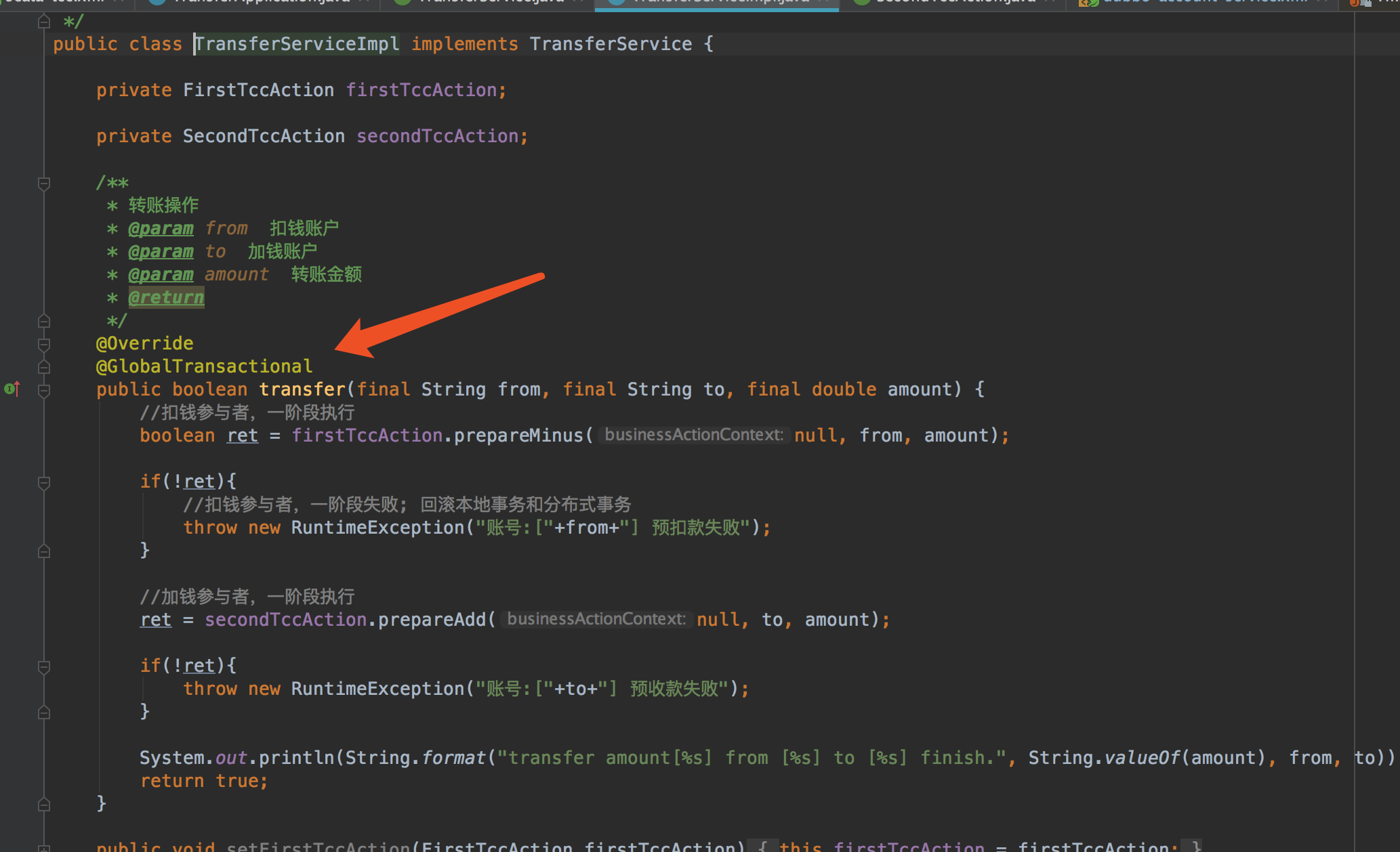1400x852 pixels.
Task: Click the TransferService interface name after implements
Action: [611, 44]
